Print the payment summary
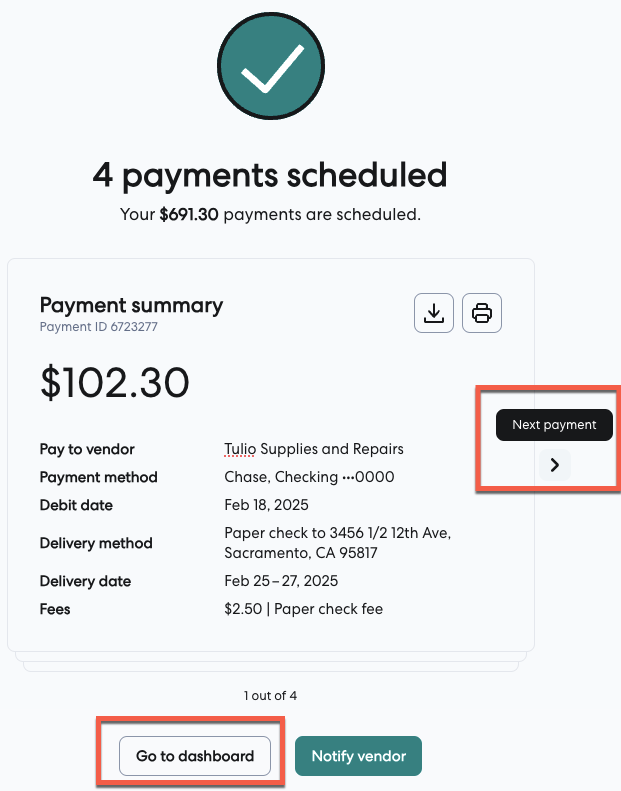This screenshot has height=791, width=621. (482, 313)
